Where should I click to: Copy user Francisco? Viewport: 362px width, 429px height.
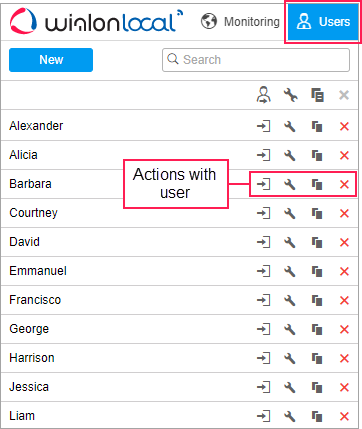tap(317, 300)
